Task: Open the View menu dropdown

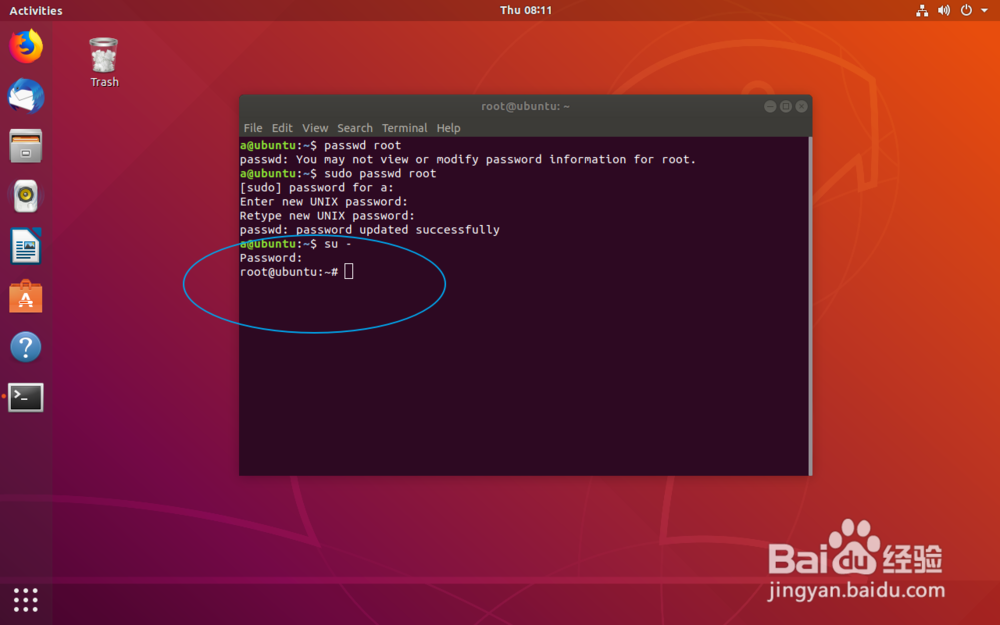Action: [315, 128]
